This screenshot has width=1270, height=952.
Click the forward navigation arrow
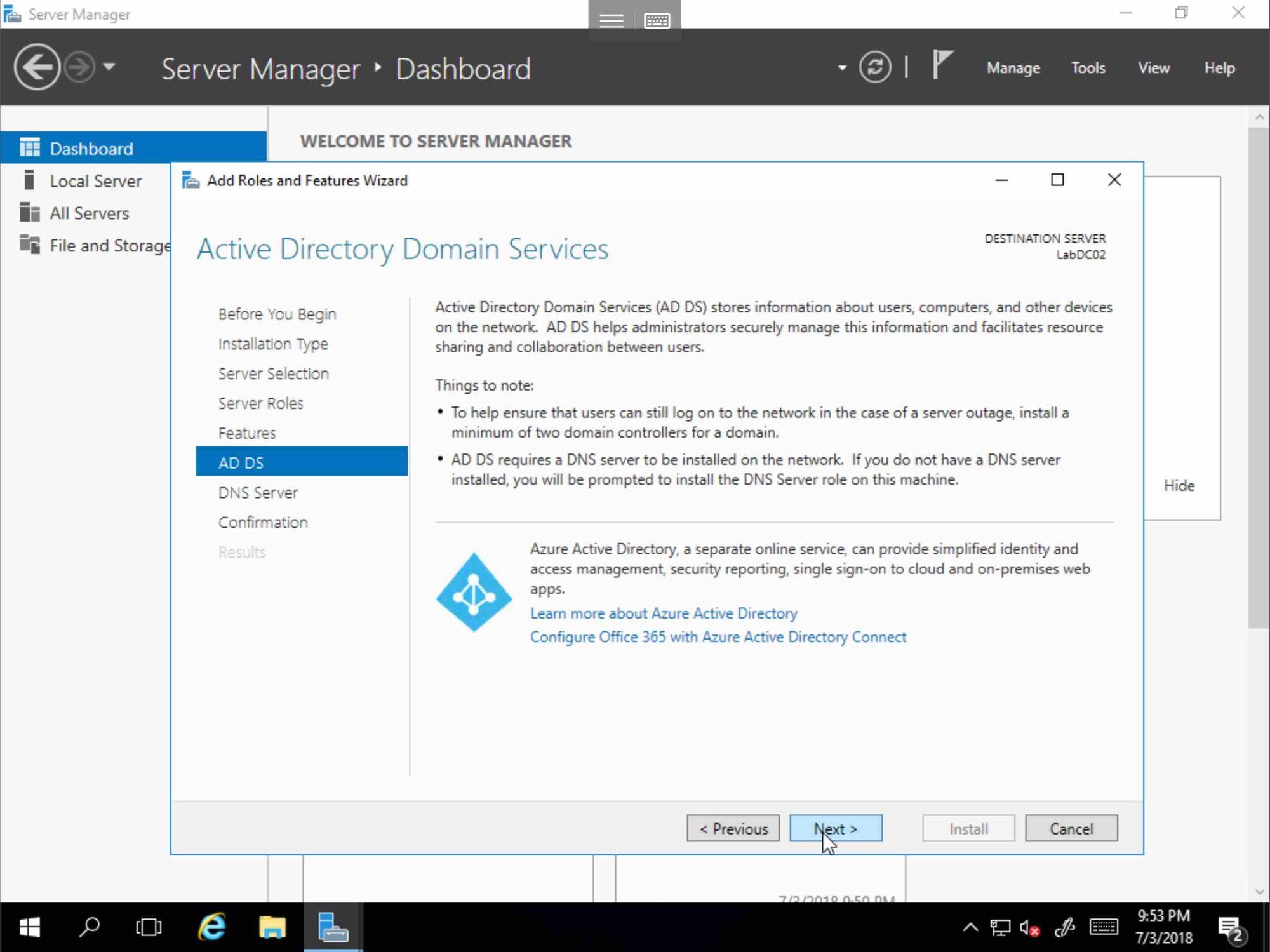click(80, 67)
